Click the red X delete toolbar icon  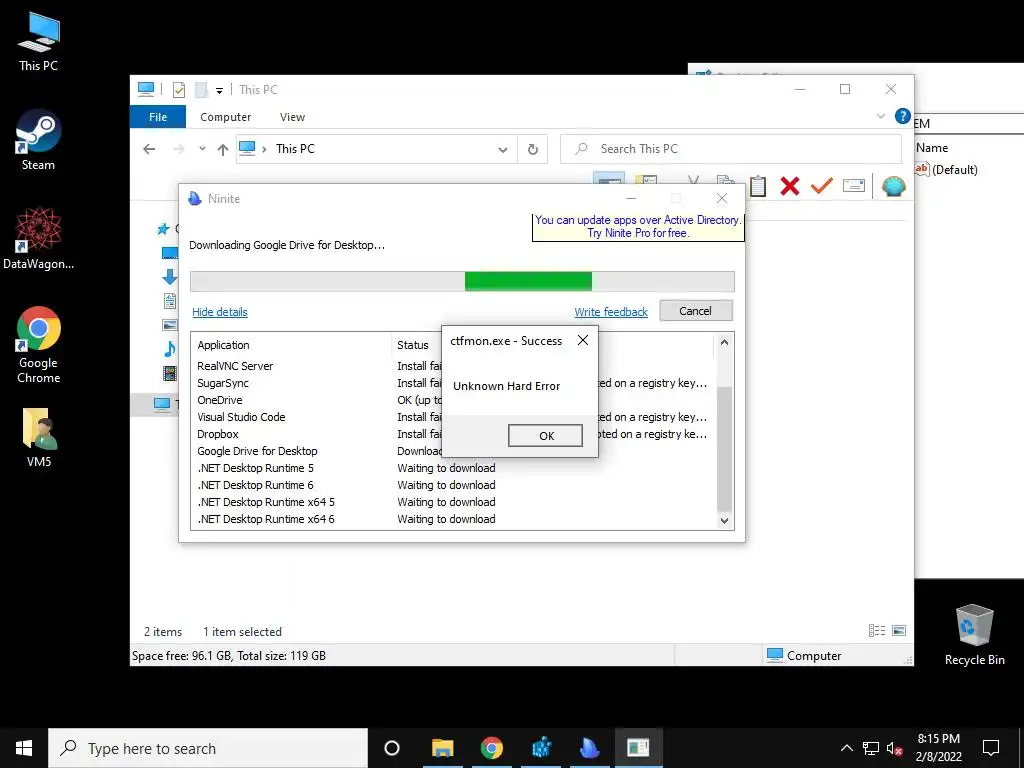(790, 186)
